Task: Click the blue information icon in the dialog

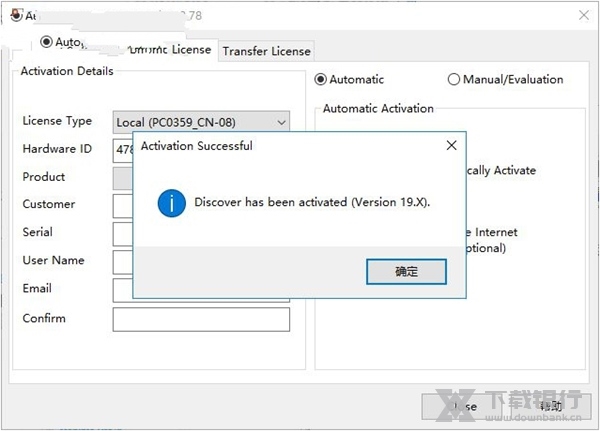Action: 172,203
